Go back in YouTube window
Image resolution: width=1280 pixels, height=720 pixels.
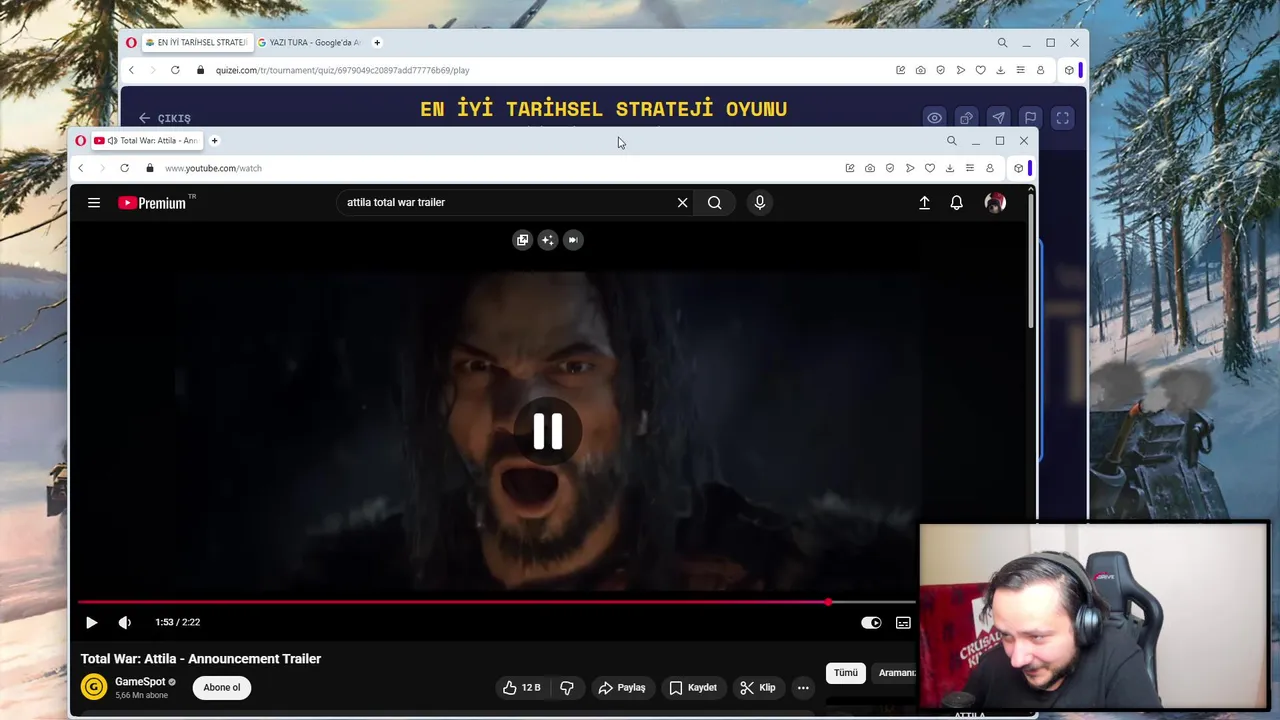coord(81,168)
